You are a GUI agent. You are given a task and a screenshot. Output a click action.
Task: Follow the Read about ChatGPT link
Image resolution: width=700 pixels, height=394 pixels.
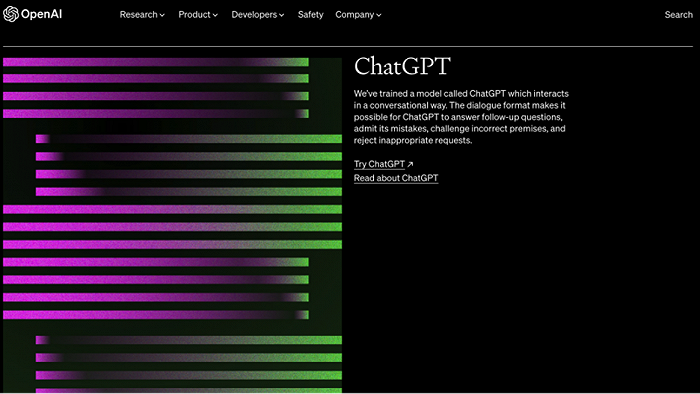396,178
